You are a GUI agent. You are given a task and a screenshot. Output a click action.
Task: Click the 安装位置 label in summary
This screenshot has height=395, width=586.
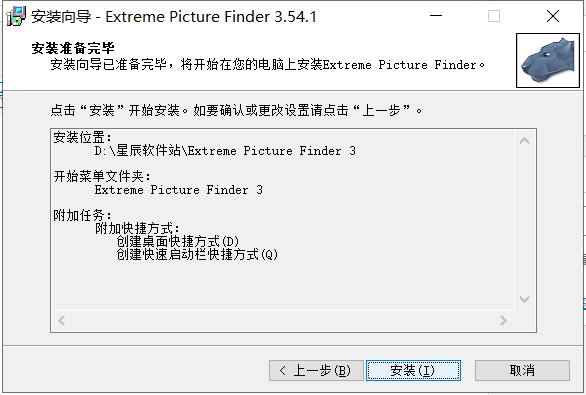[82, 138]
